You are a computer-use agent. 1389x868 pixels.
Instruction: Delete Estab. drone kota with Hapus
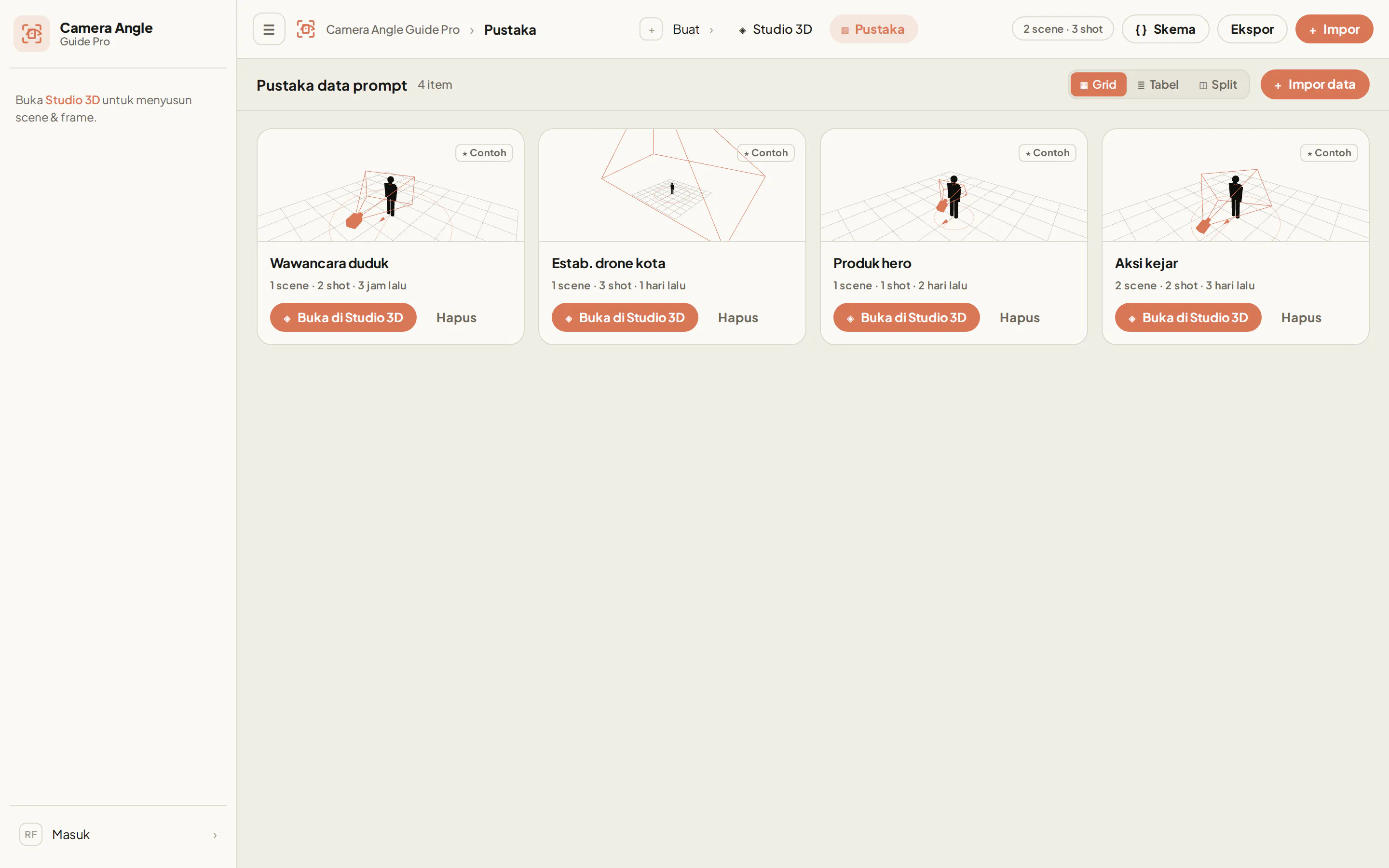pos(737,317)
